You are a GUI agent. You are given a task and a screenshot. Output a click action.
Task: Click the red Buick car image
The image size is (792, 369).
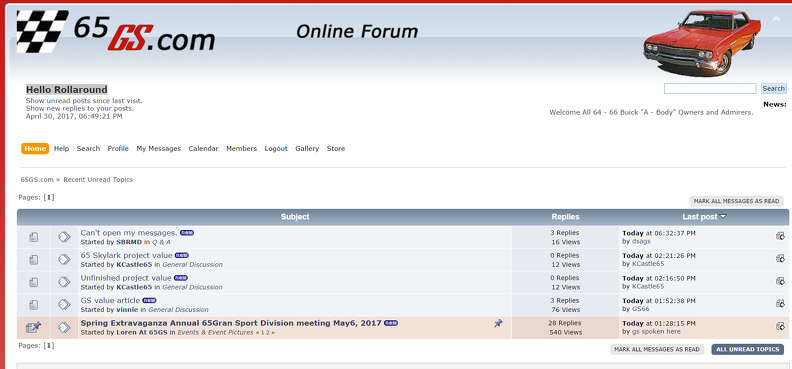[x=702, y=43]
